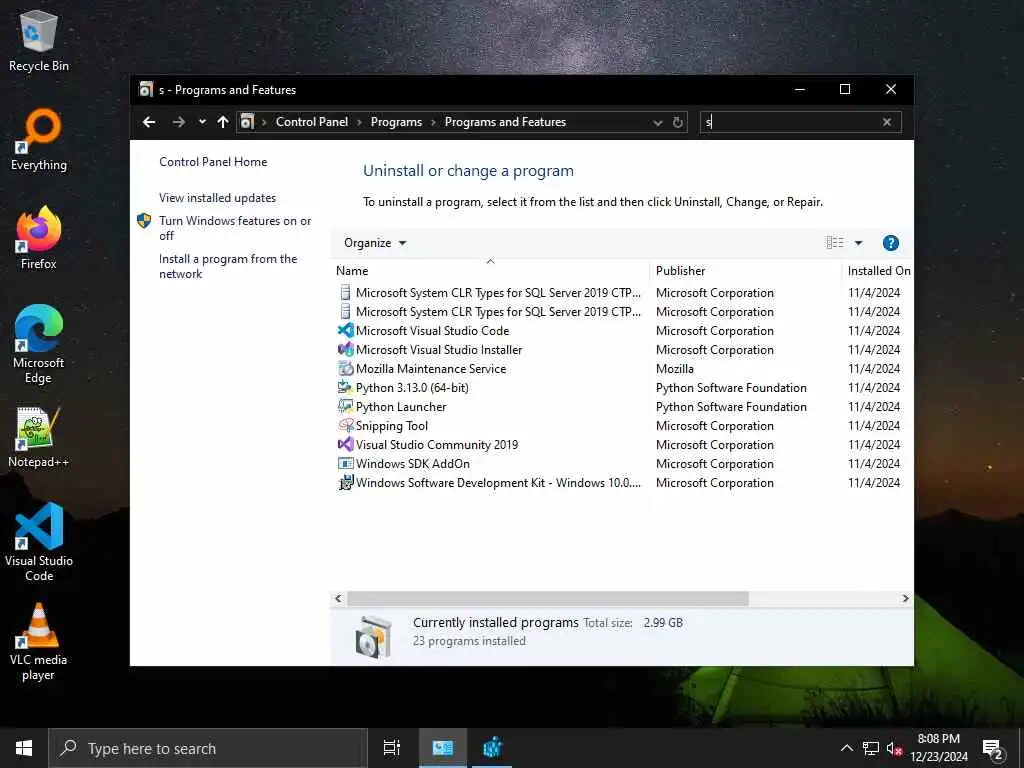Select Windows Software Development Kit row
The image size is (1024, 768).
(x=624, y=483)
